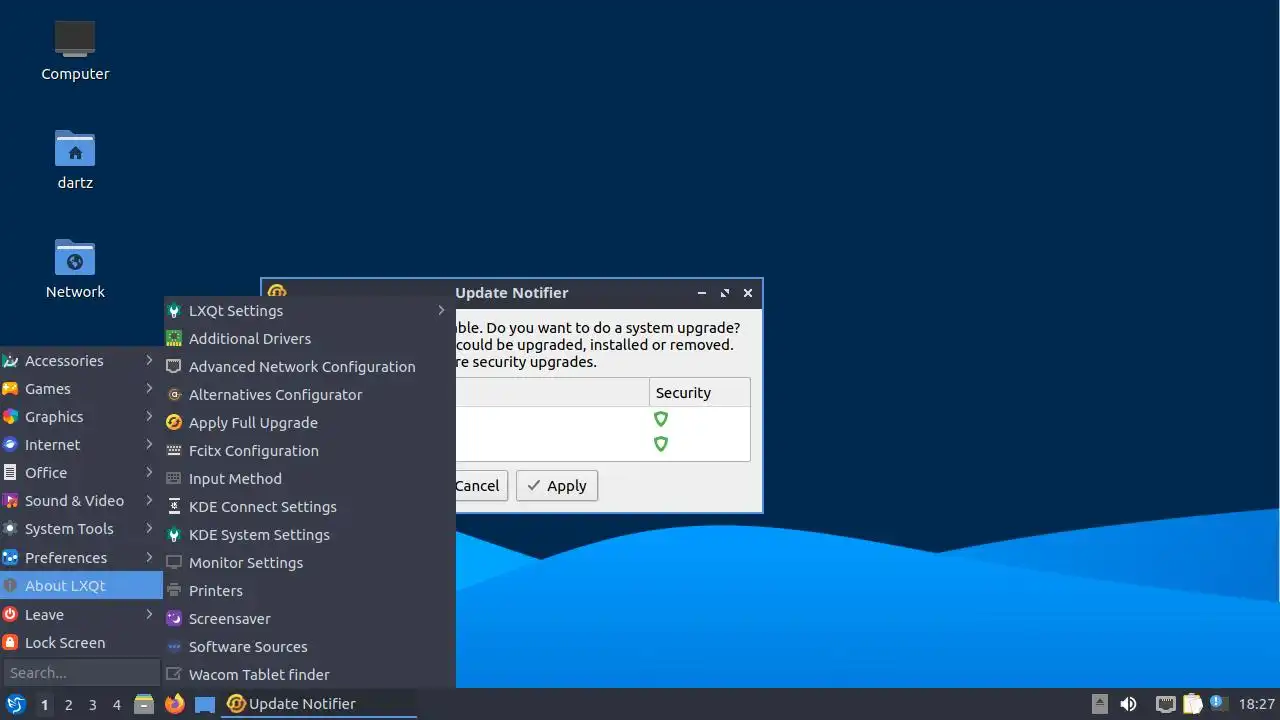Expand the Leave submenu

81,615
